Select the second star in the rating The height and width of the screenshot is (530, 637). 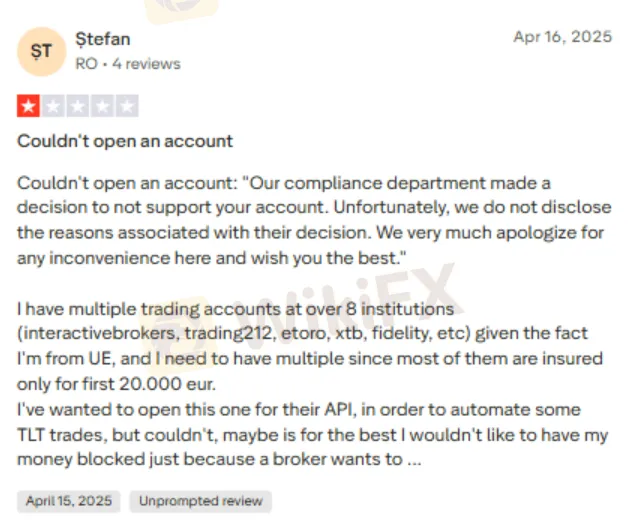[x=53, y=106]
